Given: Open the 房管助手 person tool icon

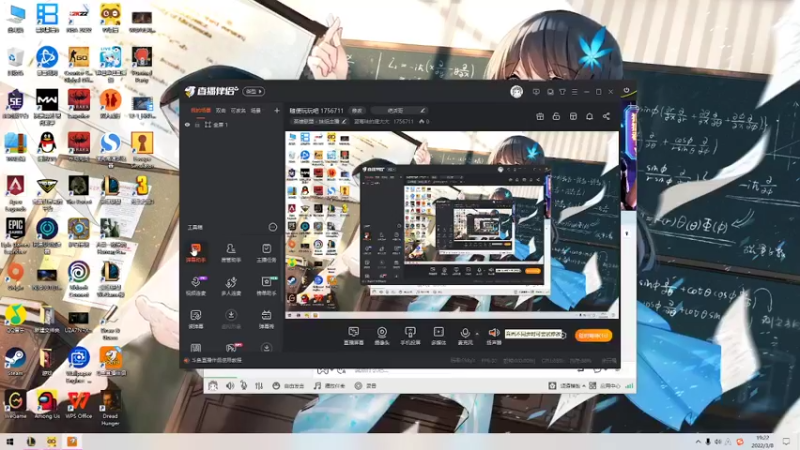Looking at the screenshot, I should tap(231, 253).
